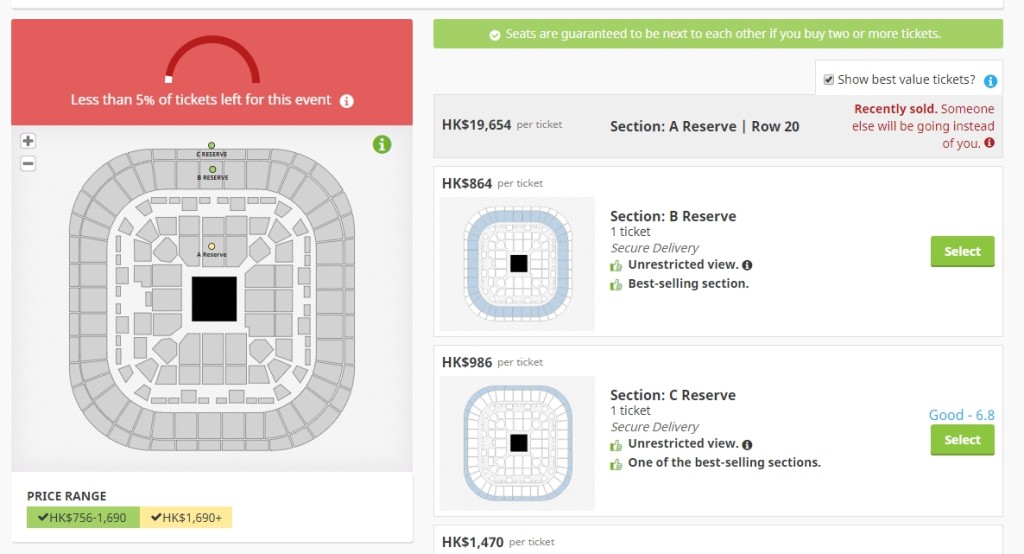Select the C Reserve HK$986 ticket
Image resolution: width=1024 pixels, height=554 pixels.
(x=962, y=440)
